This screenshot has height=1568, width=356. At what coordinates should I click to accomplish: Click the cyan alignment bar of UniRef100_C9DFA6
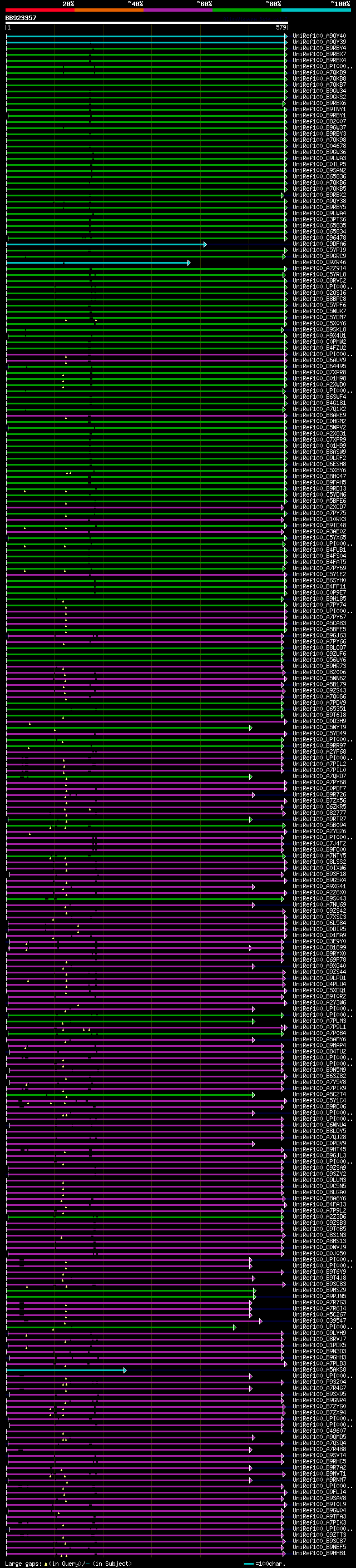coord(106,244)
